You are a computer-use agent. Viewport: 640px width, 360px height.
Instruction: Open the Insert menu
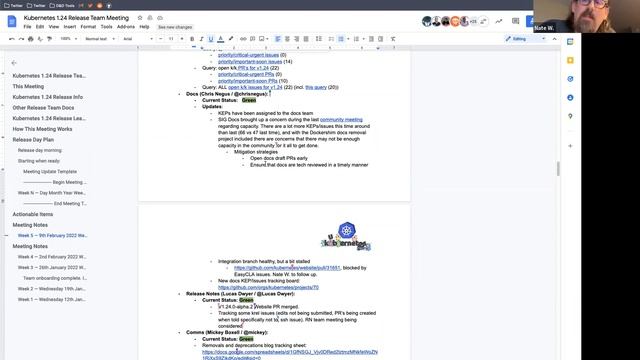pos(70,27)
